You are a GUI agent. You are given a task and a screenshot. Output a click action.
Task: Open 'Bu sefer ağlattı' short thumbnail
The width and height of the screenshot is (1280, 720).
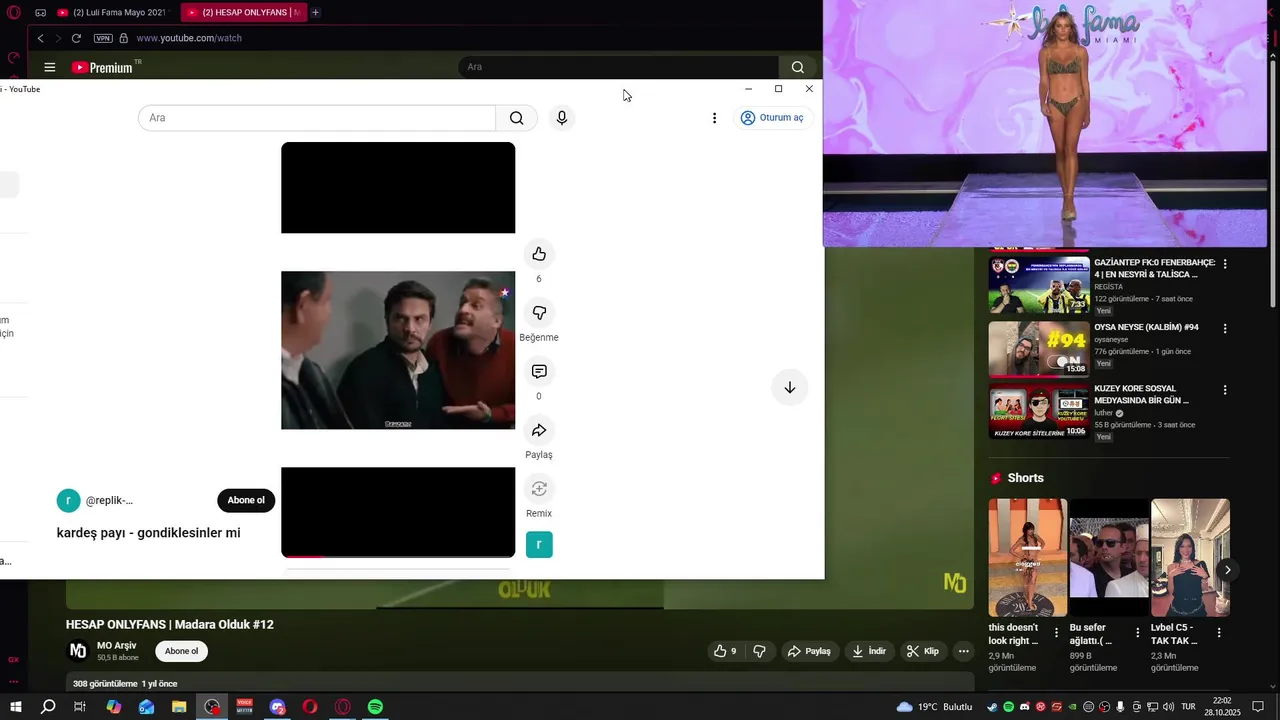(1109, 557)
